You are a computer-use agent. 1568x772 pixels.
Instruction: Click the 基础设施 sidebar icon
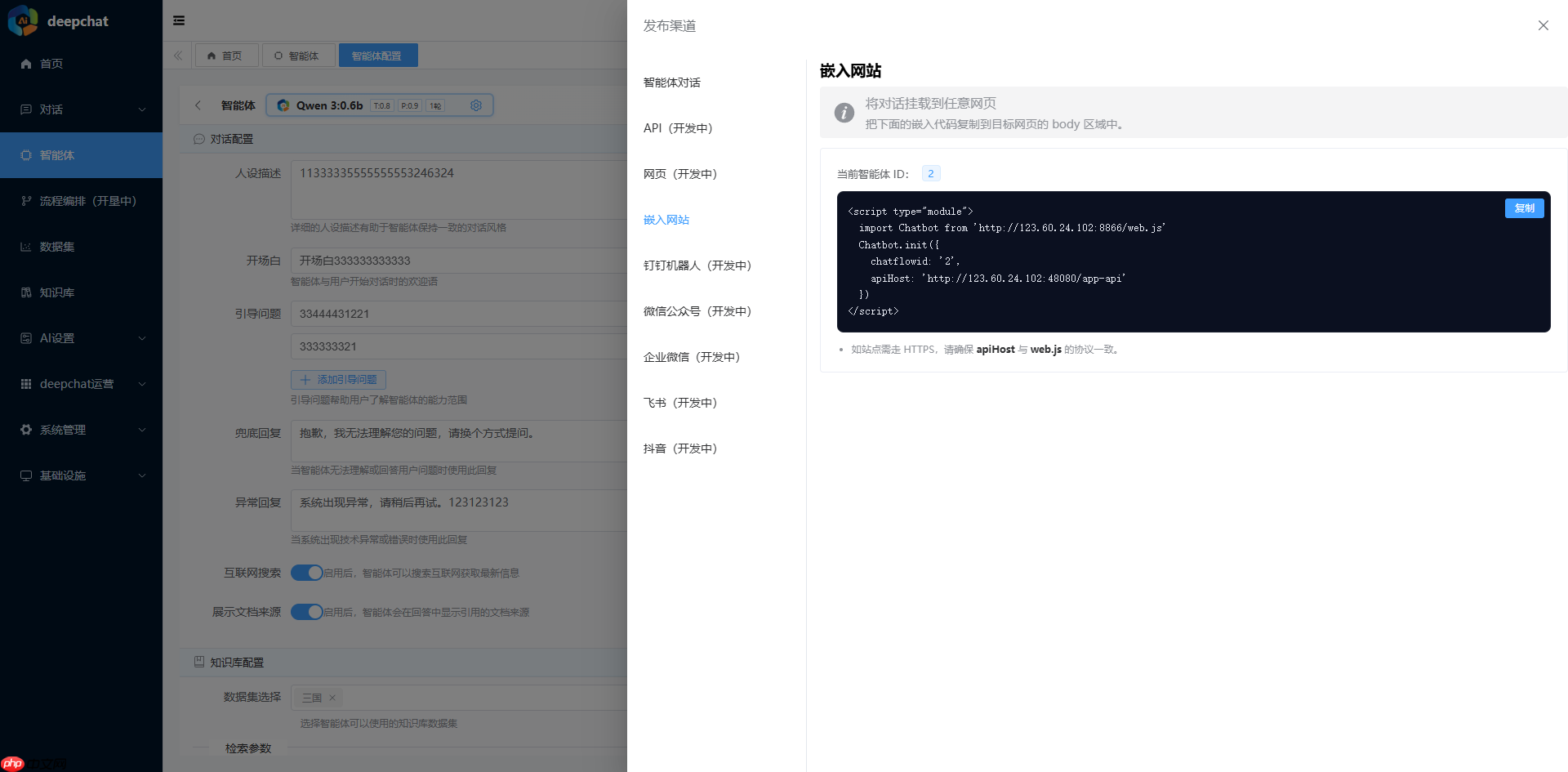tap(25, 475)
